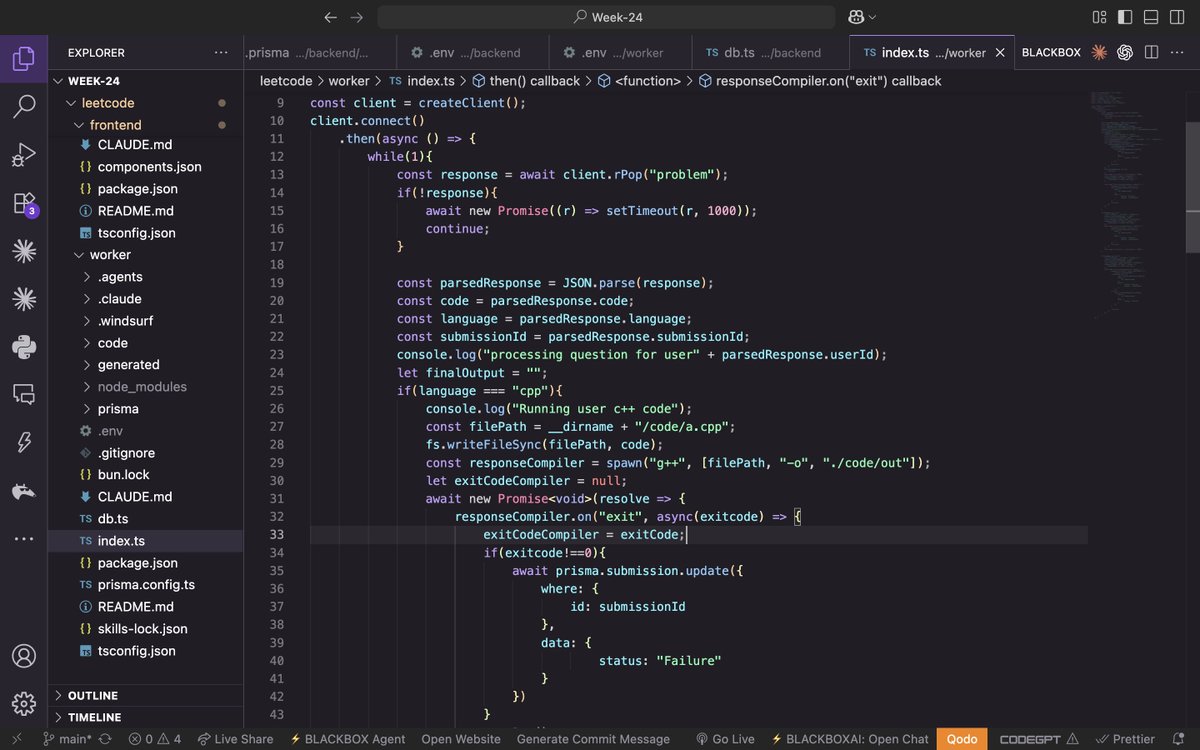Viewport: 1200px width, 750px height.
Task: Expand the prisma folder
Action: [146, 409]
